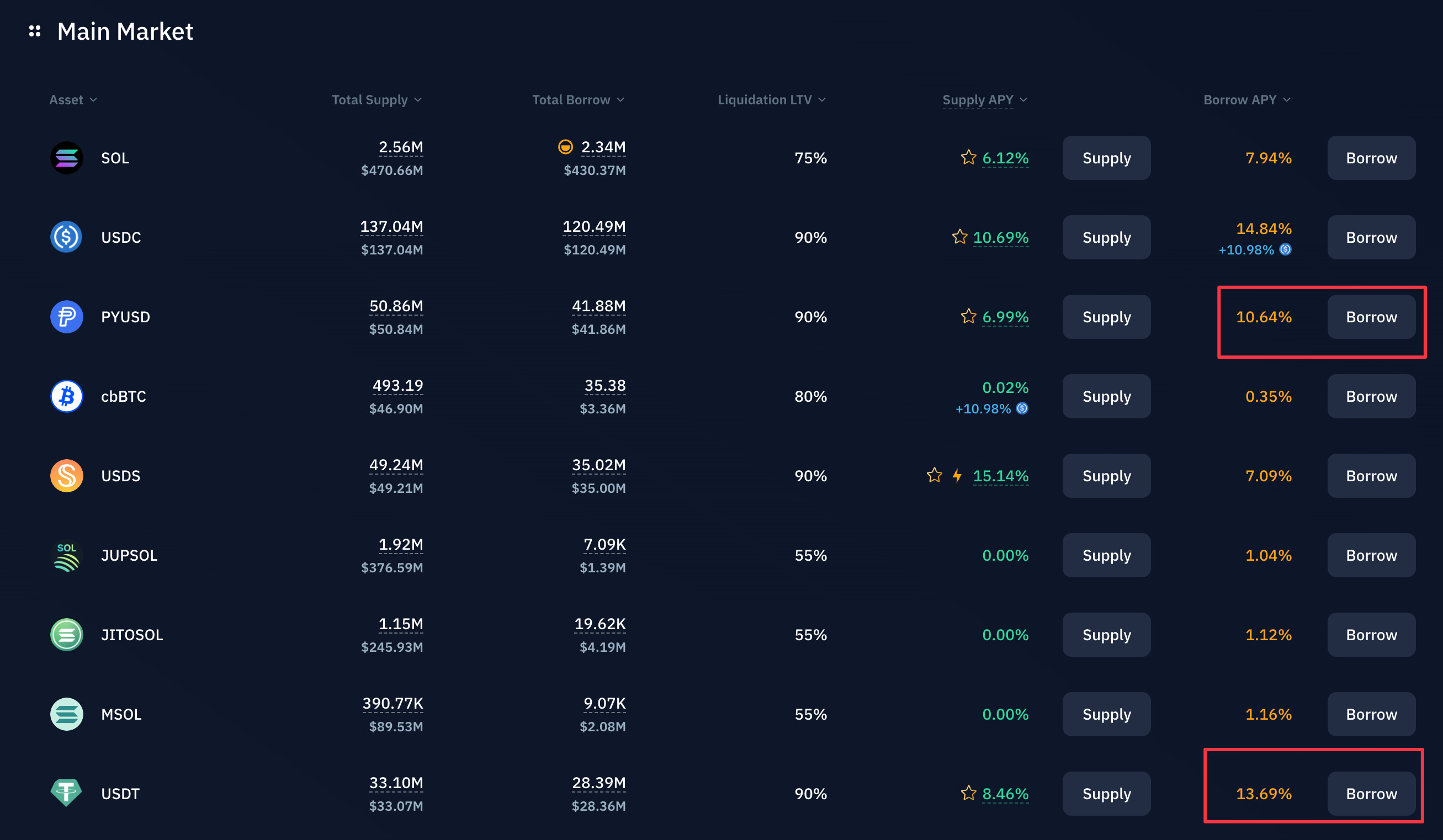The width and height of the screenshot is (1443, 840).
Task: Click the star icon beside USDC 10.69% APY
Action: 960,236
